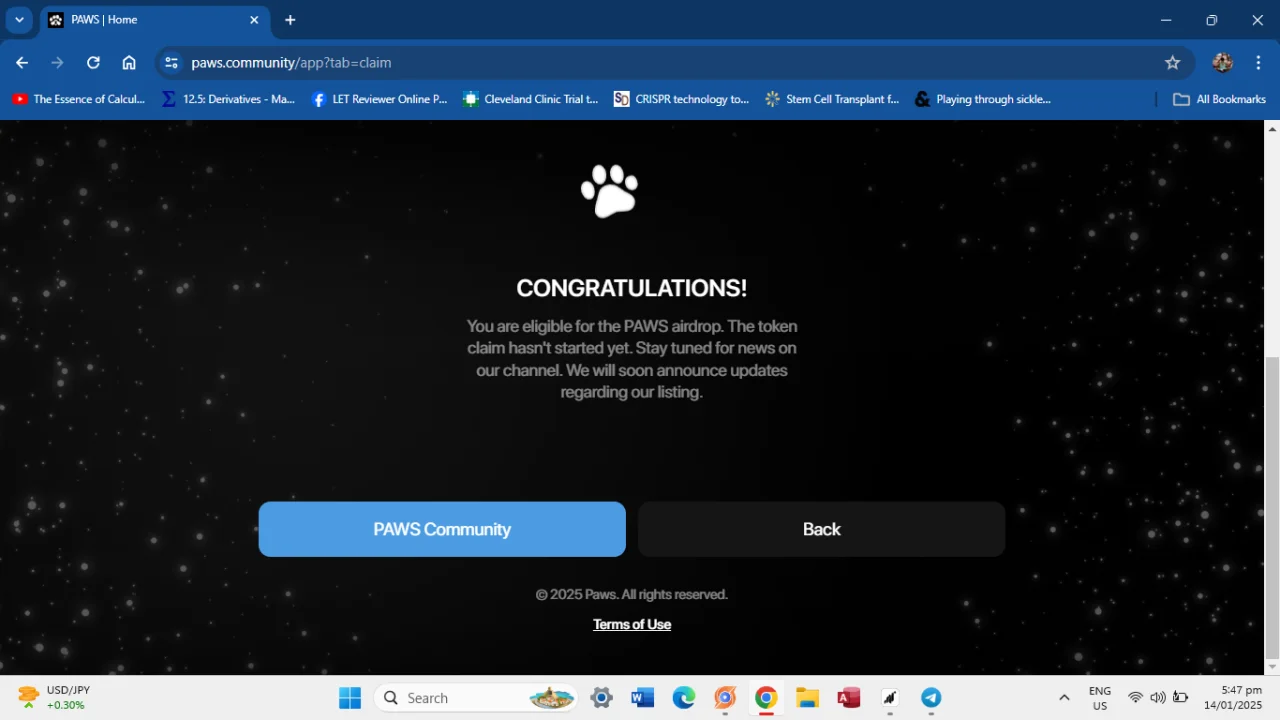Close the PAWS | Home tab

pyautogui.click(x=254, y=20)
